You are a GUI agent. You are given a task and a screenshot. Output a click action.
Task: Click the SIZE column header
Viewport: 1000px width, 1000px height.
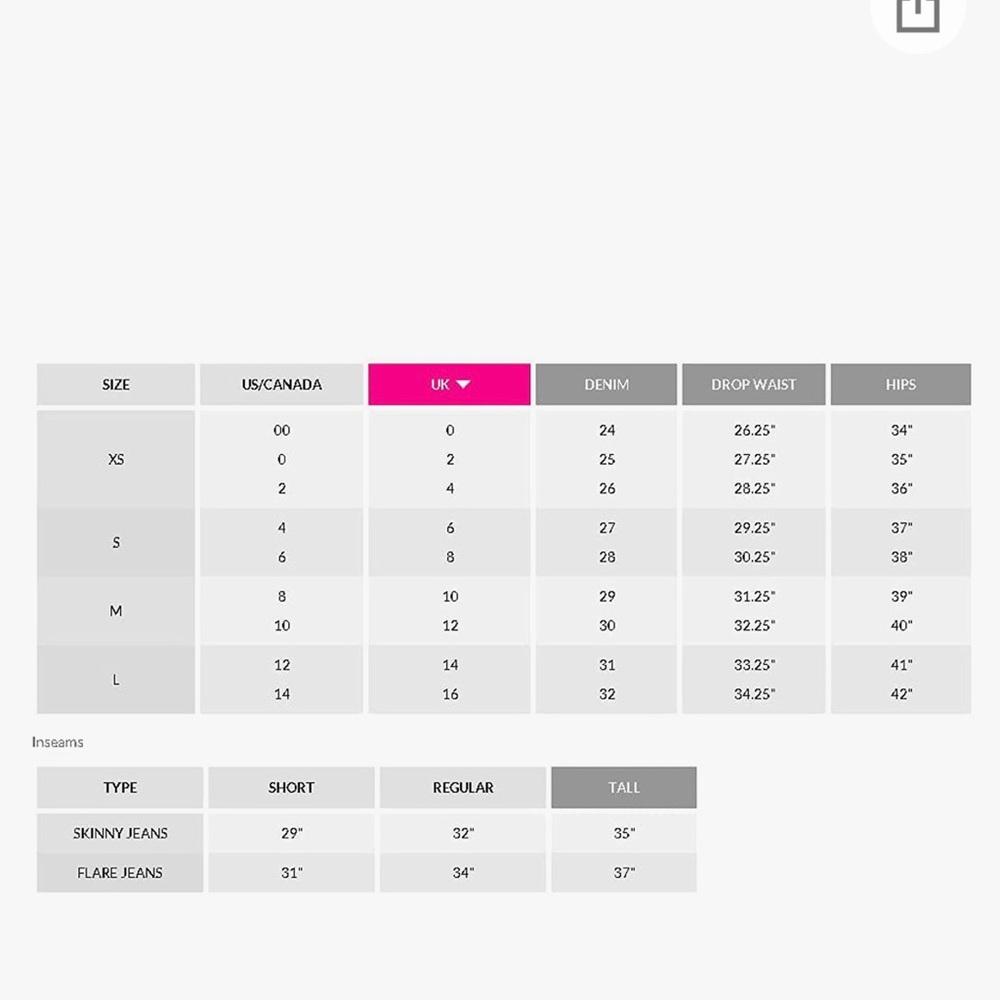point(115,384)
